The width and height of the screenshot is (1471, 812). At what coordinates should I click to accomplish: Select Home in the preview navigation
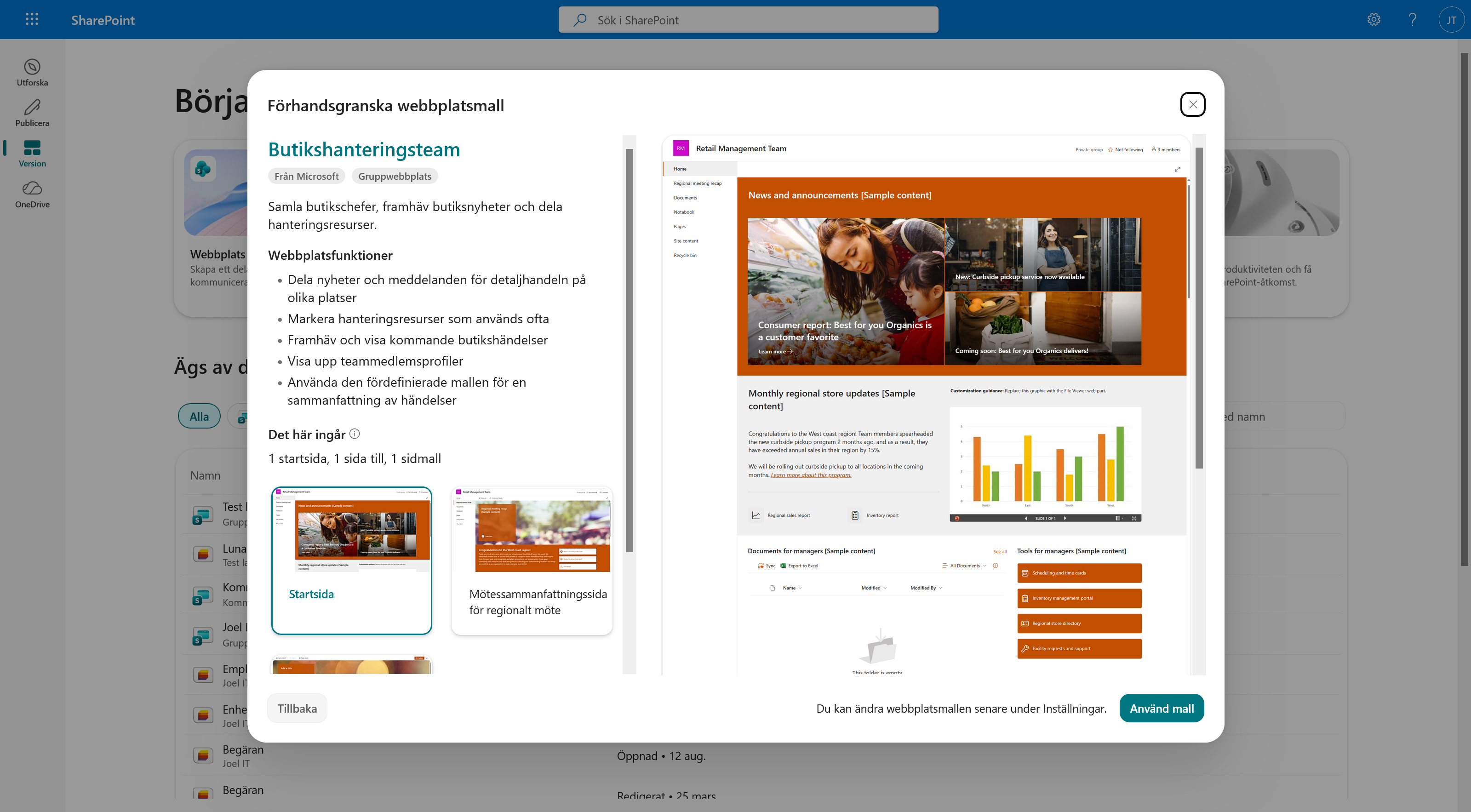[699, 169]
